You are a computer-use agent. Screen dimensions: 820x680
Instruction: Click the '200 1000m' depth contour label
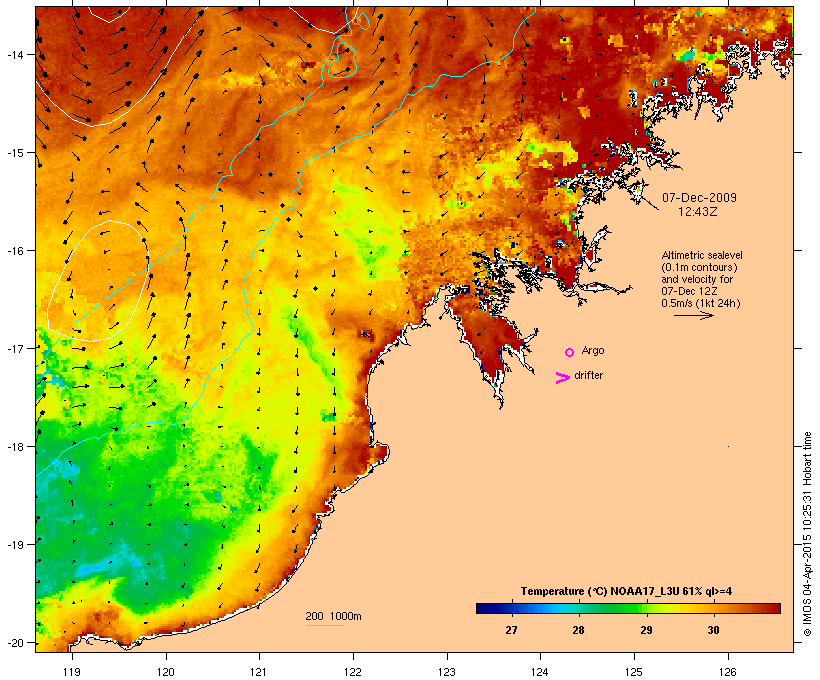pyautogui.click(x=333, y=616)
